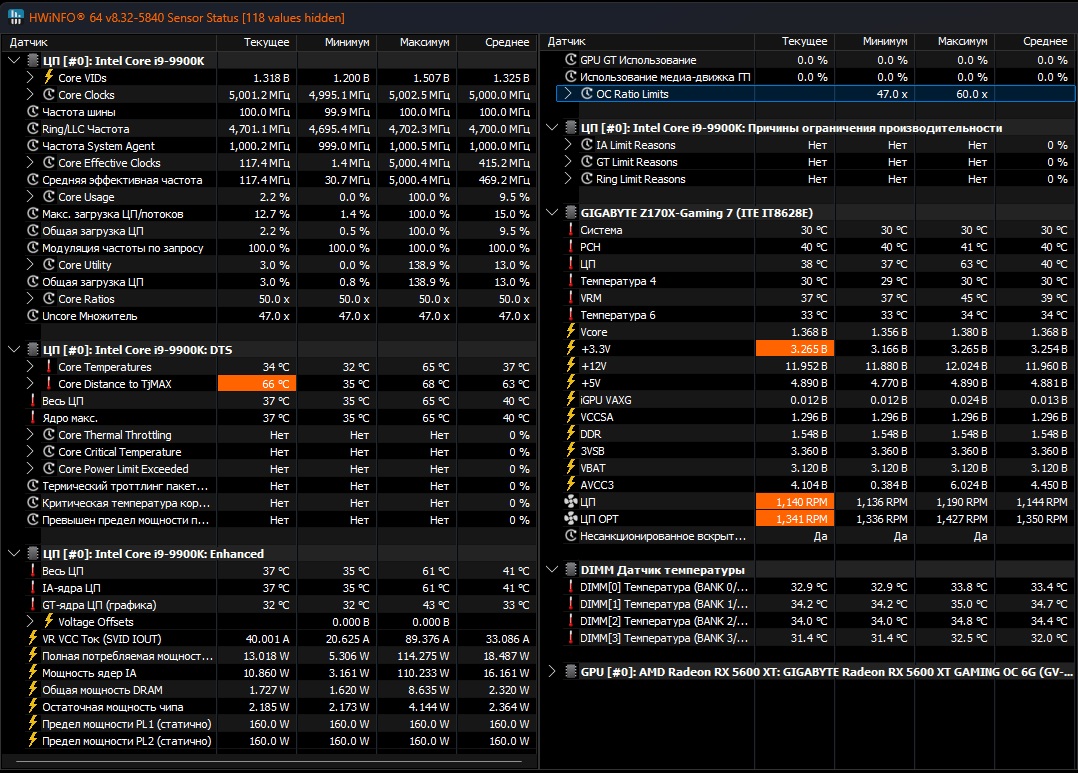The height and width of the screenshot is (773, 1078).
Task: Select the Core Critical Temperature row
Action: click(x=270, y=452)
